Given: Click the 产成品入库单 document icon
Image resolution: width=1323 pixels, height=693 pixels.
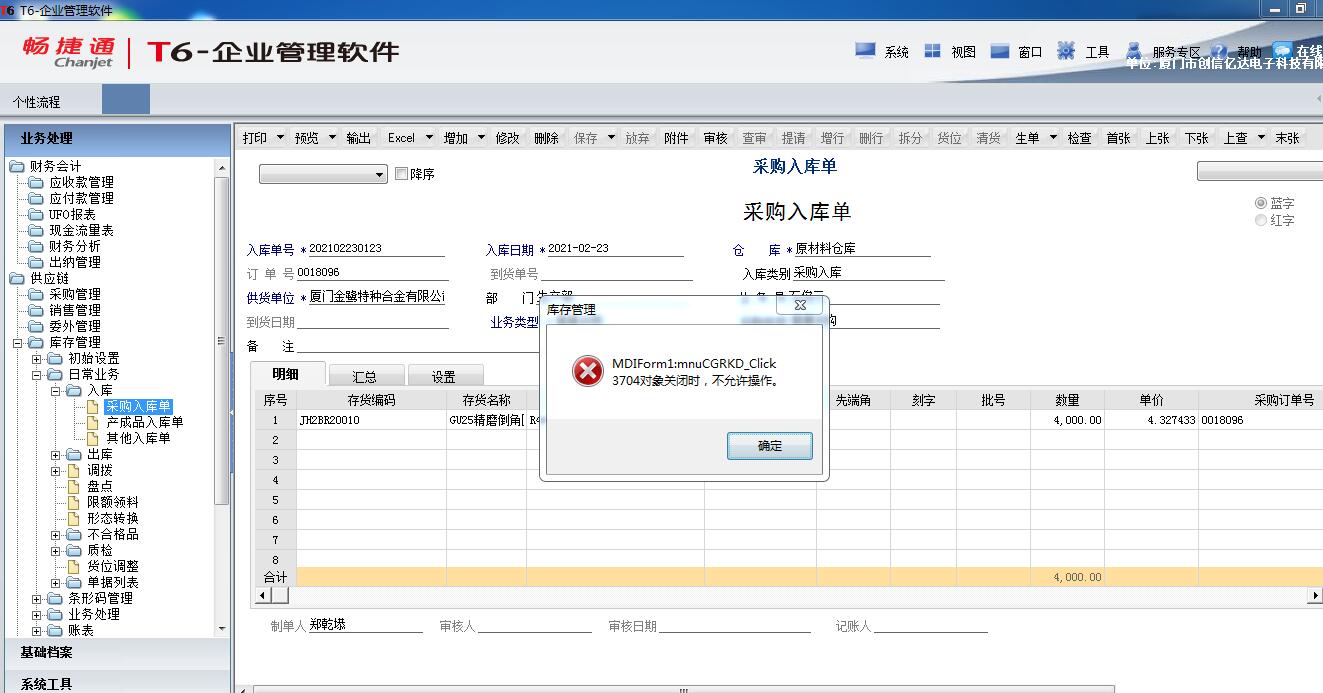Looking at the screenshot, I should tap(93, 422).
